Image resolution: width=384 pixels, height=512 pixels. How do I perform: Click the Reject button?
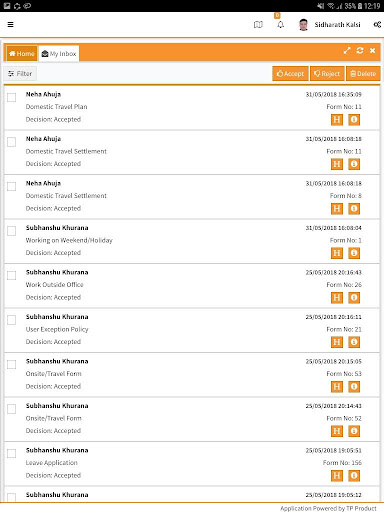(x=327, y=74)
